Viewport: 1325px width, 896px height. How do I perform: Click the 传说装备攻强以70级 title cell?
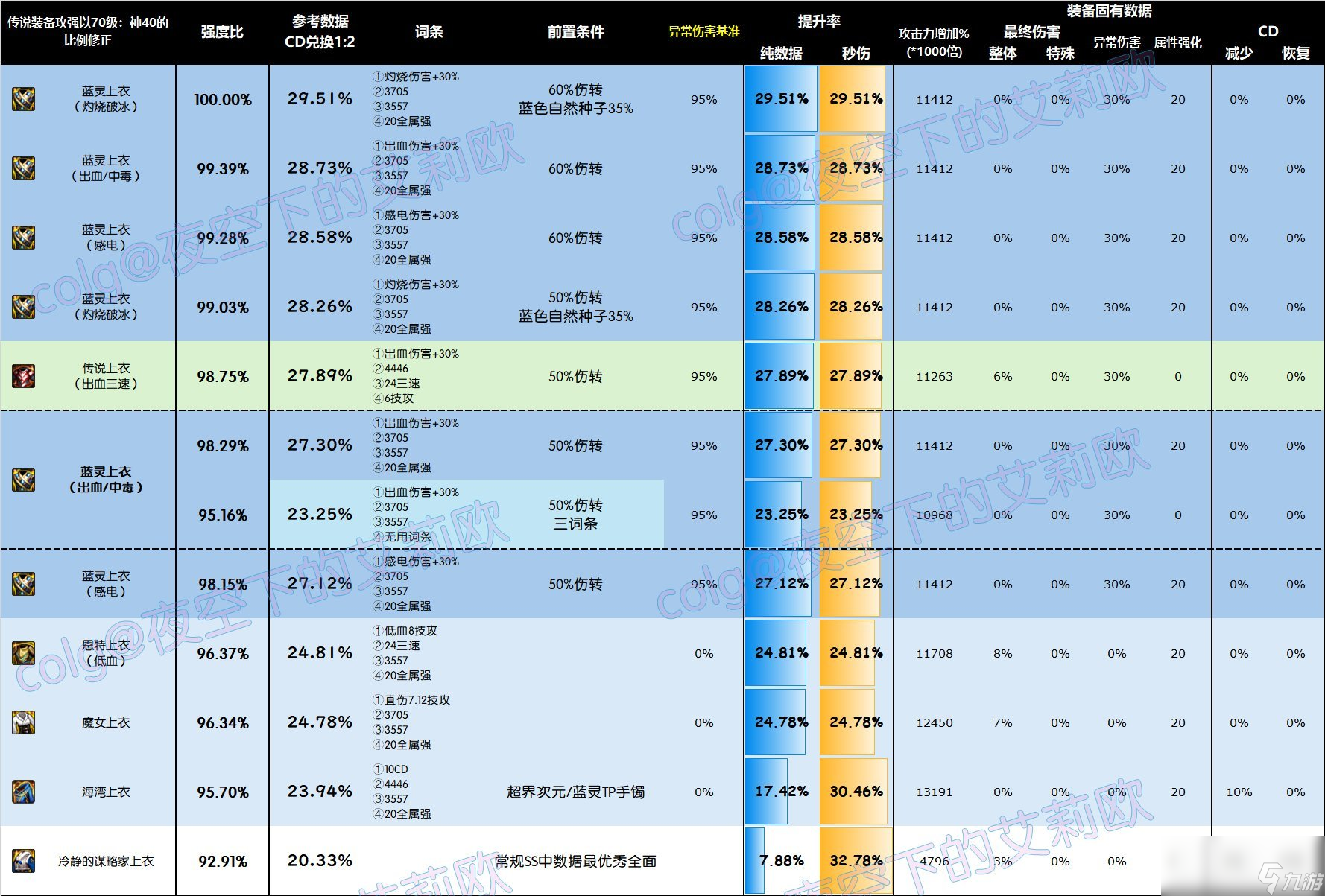[x=88, y=32]
